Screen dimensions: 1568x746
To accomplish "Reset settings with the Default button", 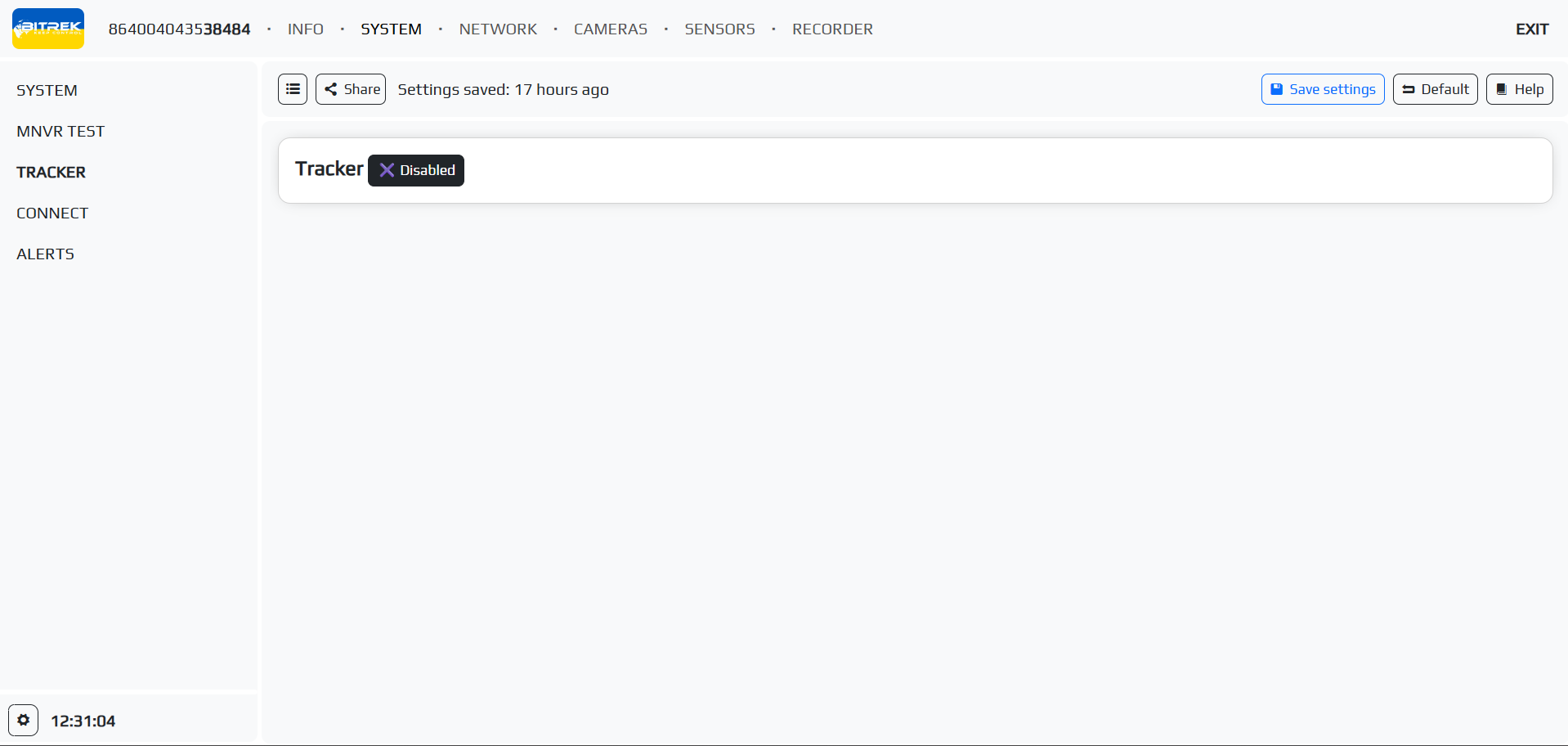I will pos(1435,89).
